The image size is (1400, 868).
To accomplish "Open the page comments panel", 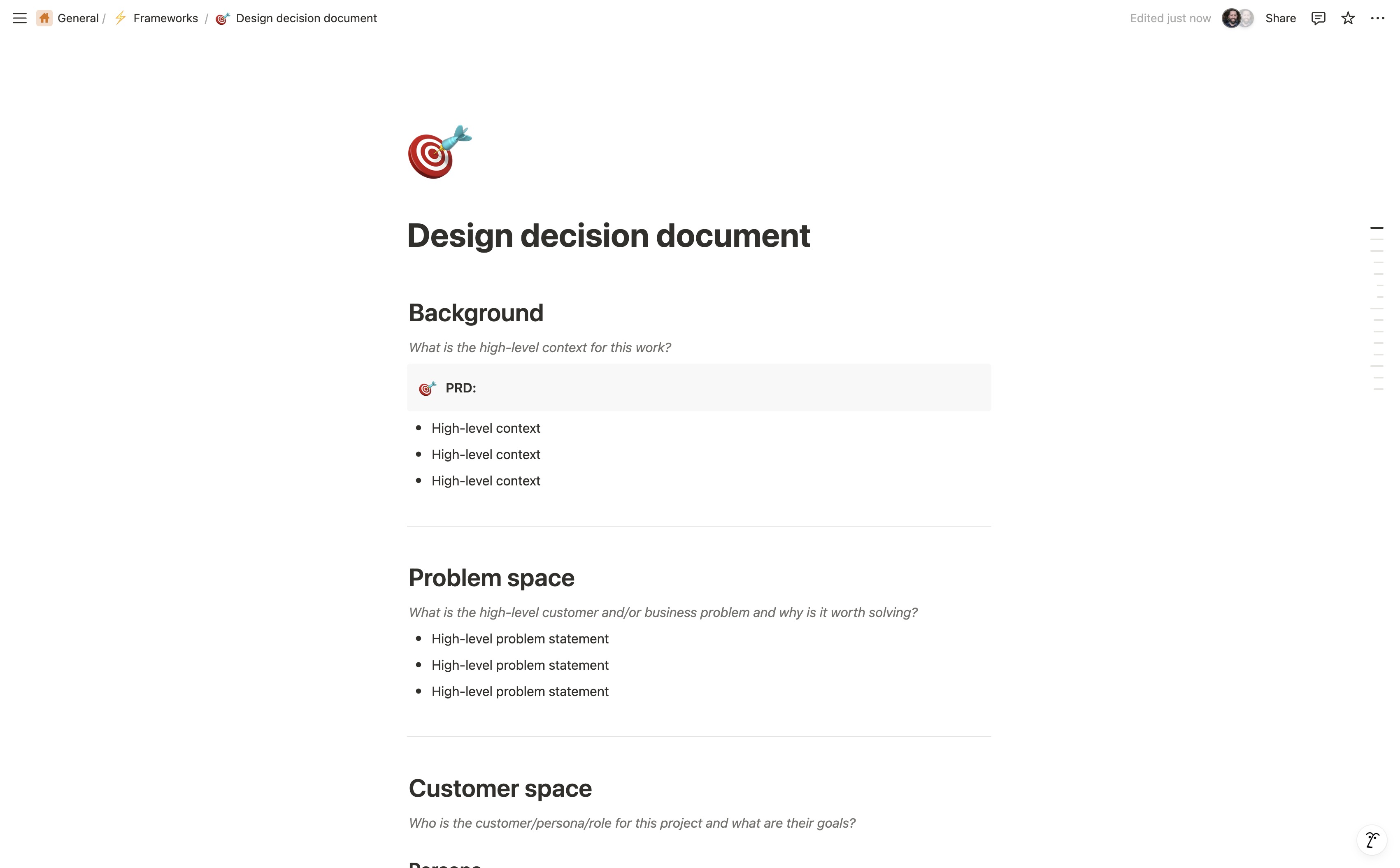I will point(1318,19).
